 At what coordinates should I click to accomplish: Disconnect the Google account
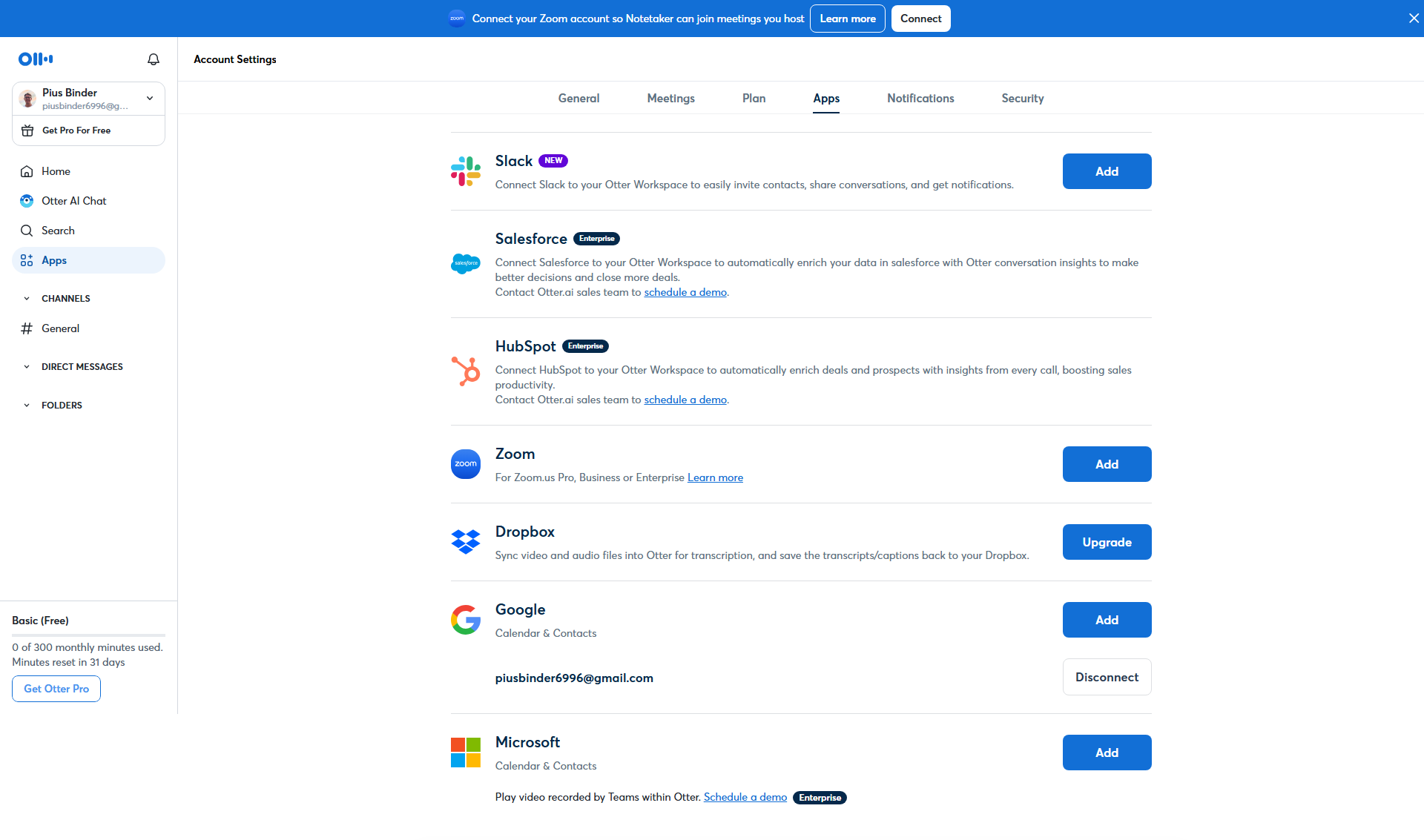(1107, 677)
